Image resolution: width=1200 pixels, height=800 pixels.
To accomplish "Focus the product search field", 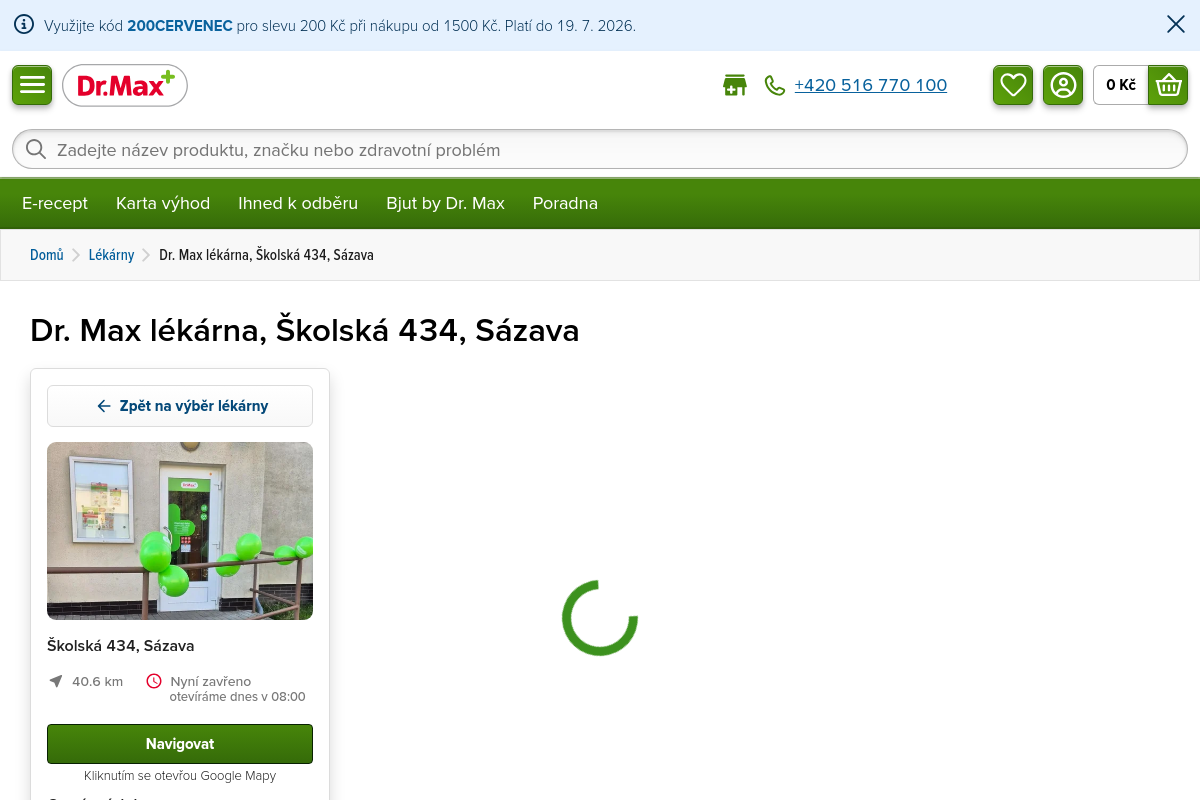I will (x=600, y=149).
